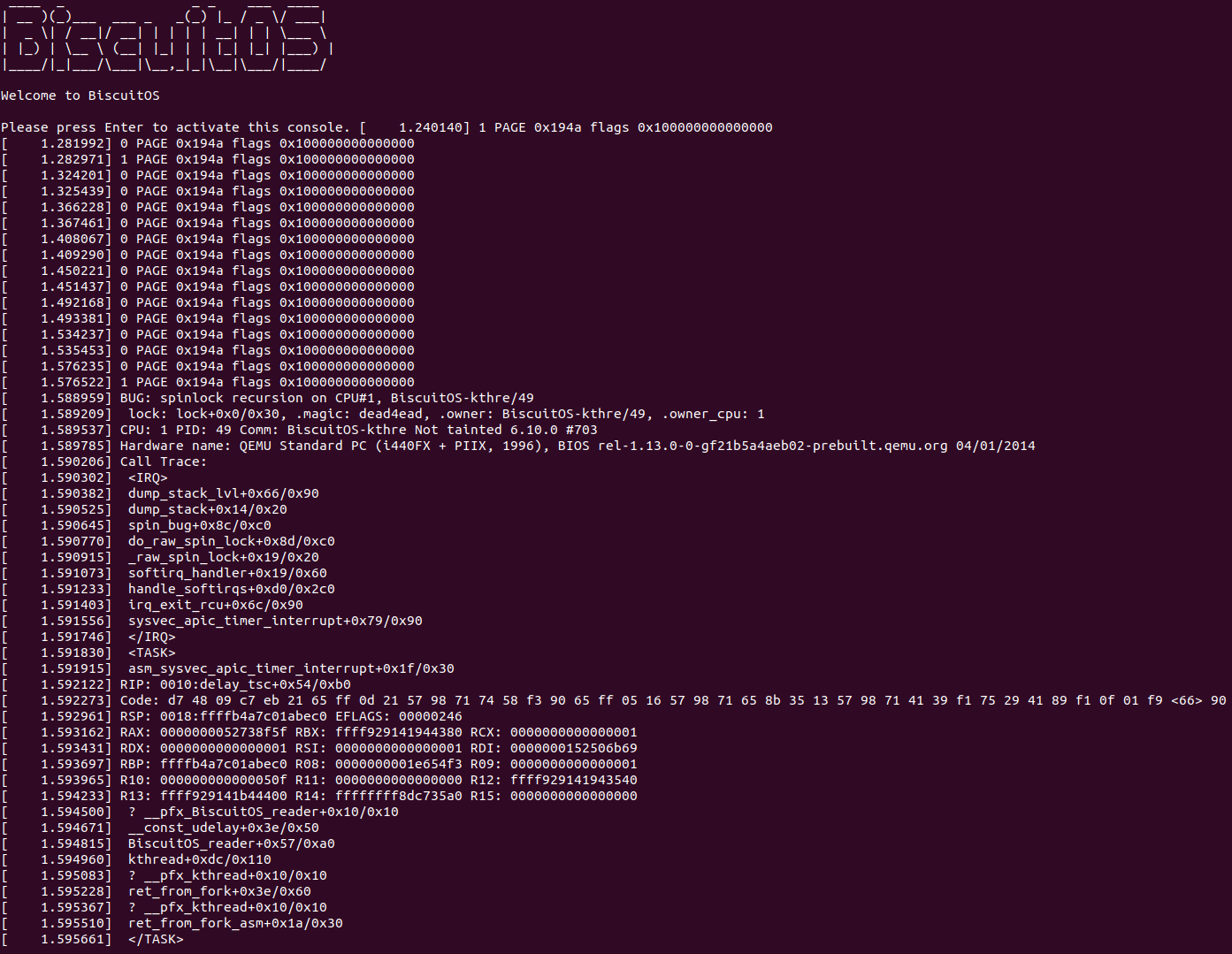This screenshot has height=954, width=1232.
Task: Click 'ret_from_fork+0x3e/0x60' trace entry
Action: pos(219,891)
